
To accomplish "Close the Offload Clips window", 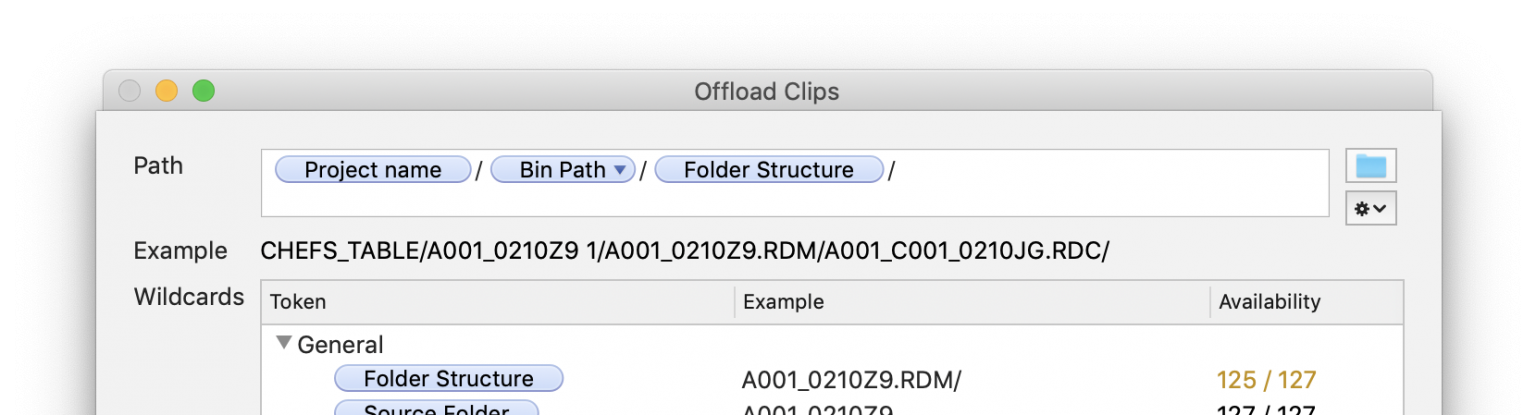I will (x=130, y=91).
